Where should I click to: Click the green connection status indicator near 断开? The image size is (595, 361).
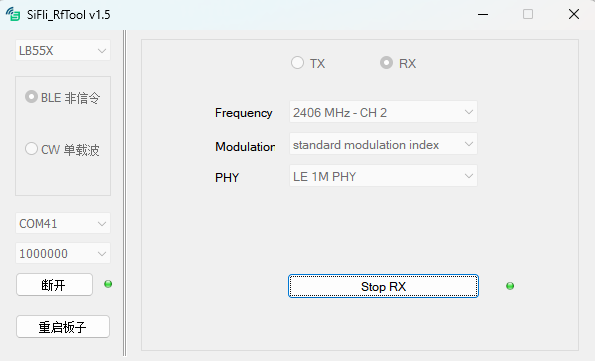(108, 284)
